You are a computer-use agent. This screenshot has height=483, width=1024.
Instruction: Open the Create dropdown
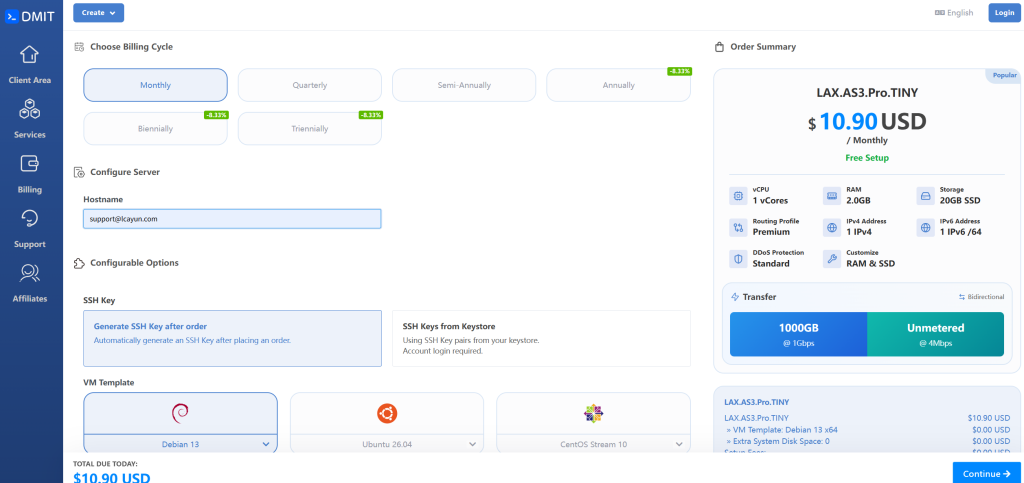[98, 12]
